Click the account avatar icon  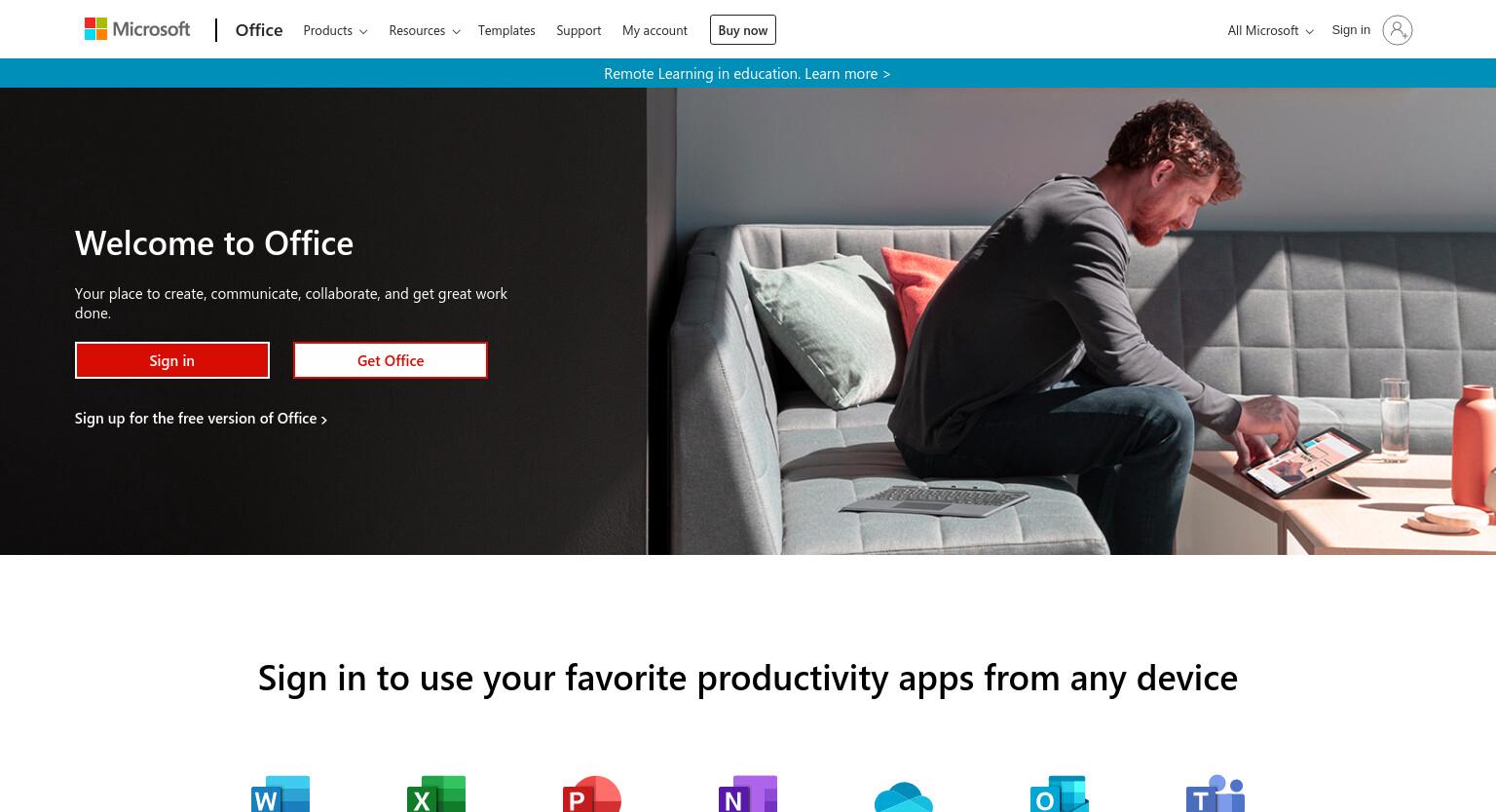[1397, 30]
